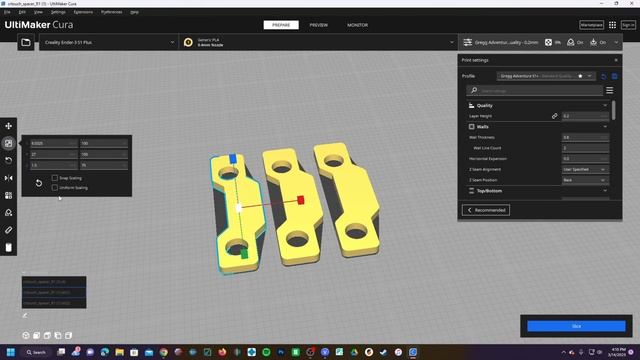Click the Windows Start button
640x360 pixels.
[x=11, y=352]
